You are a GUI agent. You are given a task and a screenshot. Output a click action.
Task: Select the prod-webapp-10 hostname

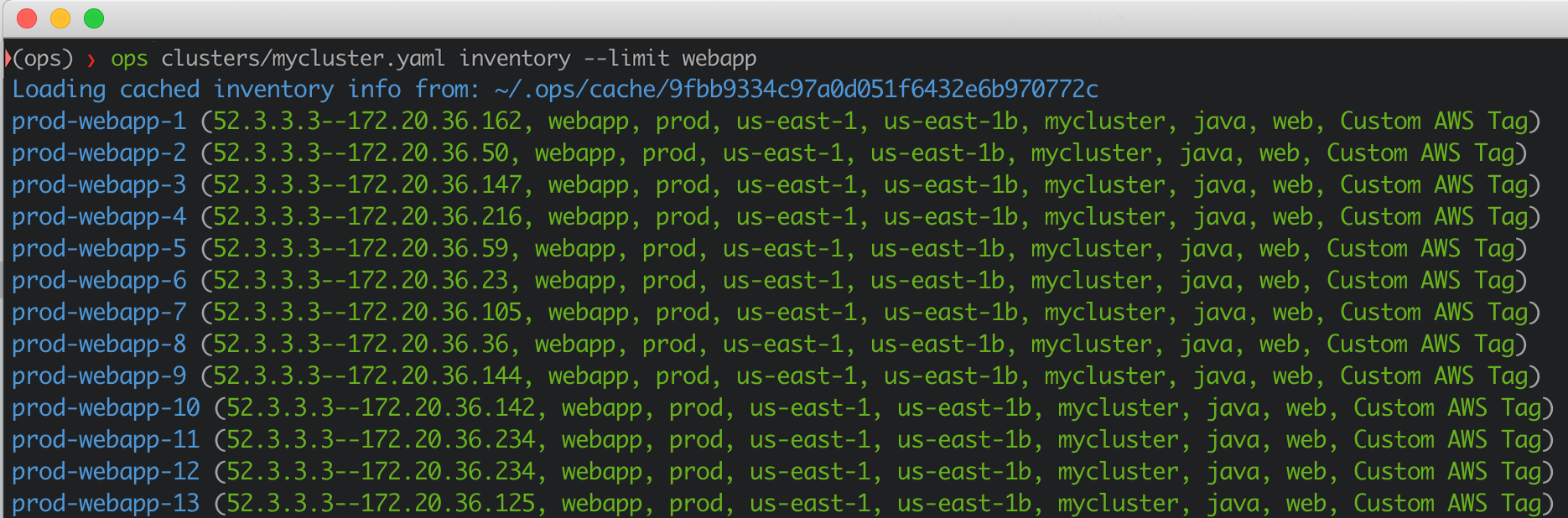[106, 408]
